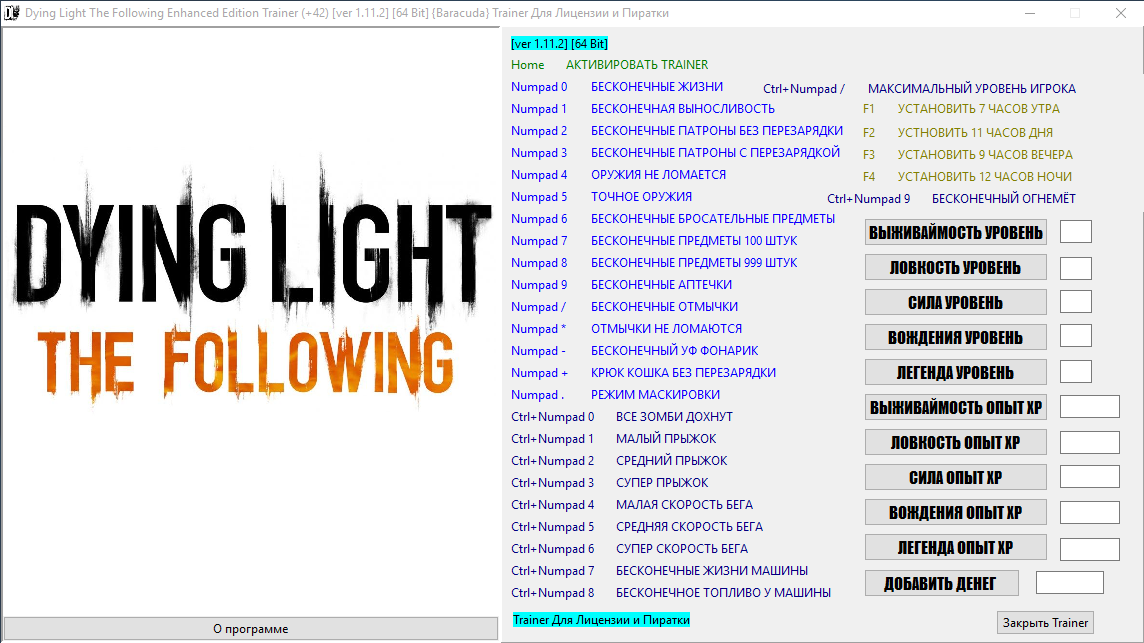Viewport: 1144px width, 643px height.
Task: Focus the СИЛА ОПЫТ XP input field
Action: (x=1090, y=477)
